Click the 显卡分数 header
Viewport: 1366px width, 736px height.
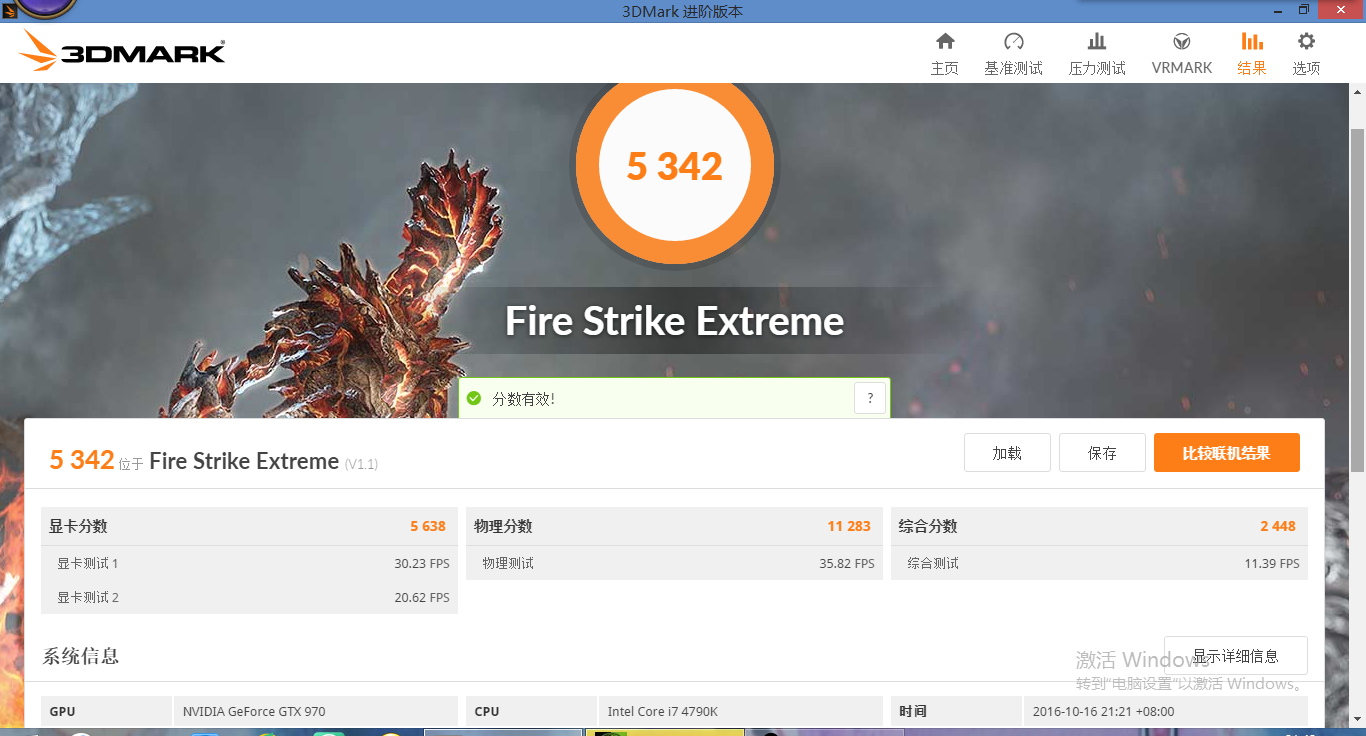(x=78, y=526)
